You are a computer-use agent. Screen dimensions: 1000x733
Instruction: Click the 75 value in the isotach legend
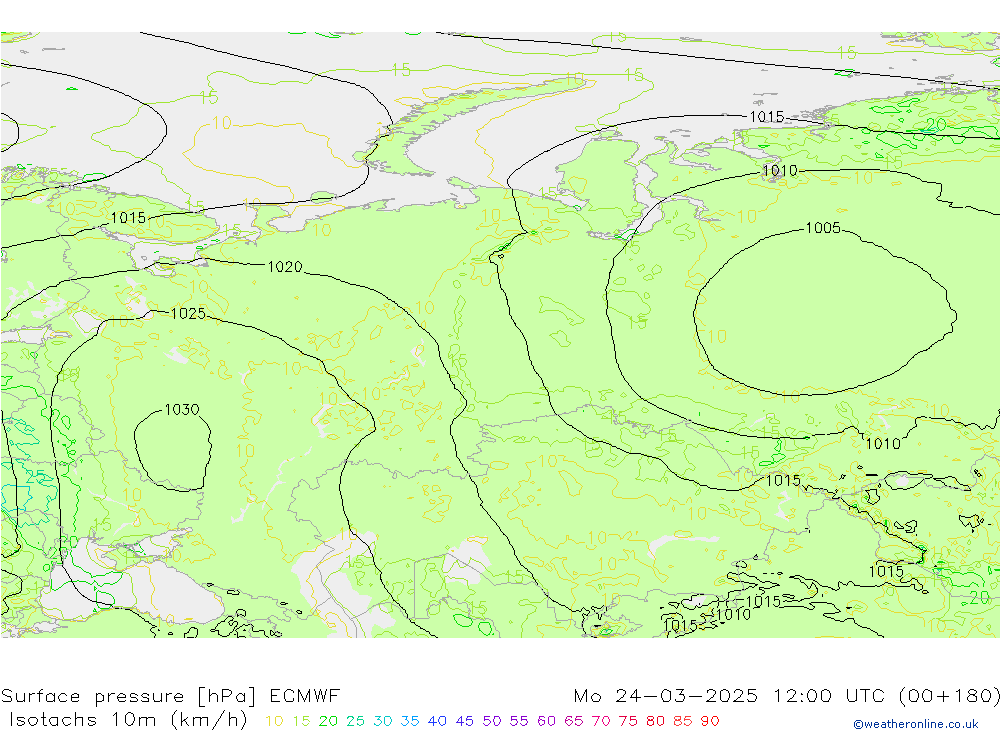coord(628,721)
